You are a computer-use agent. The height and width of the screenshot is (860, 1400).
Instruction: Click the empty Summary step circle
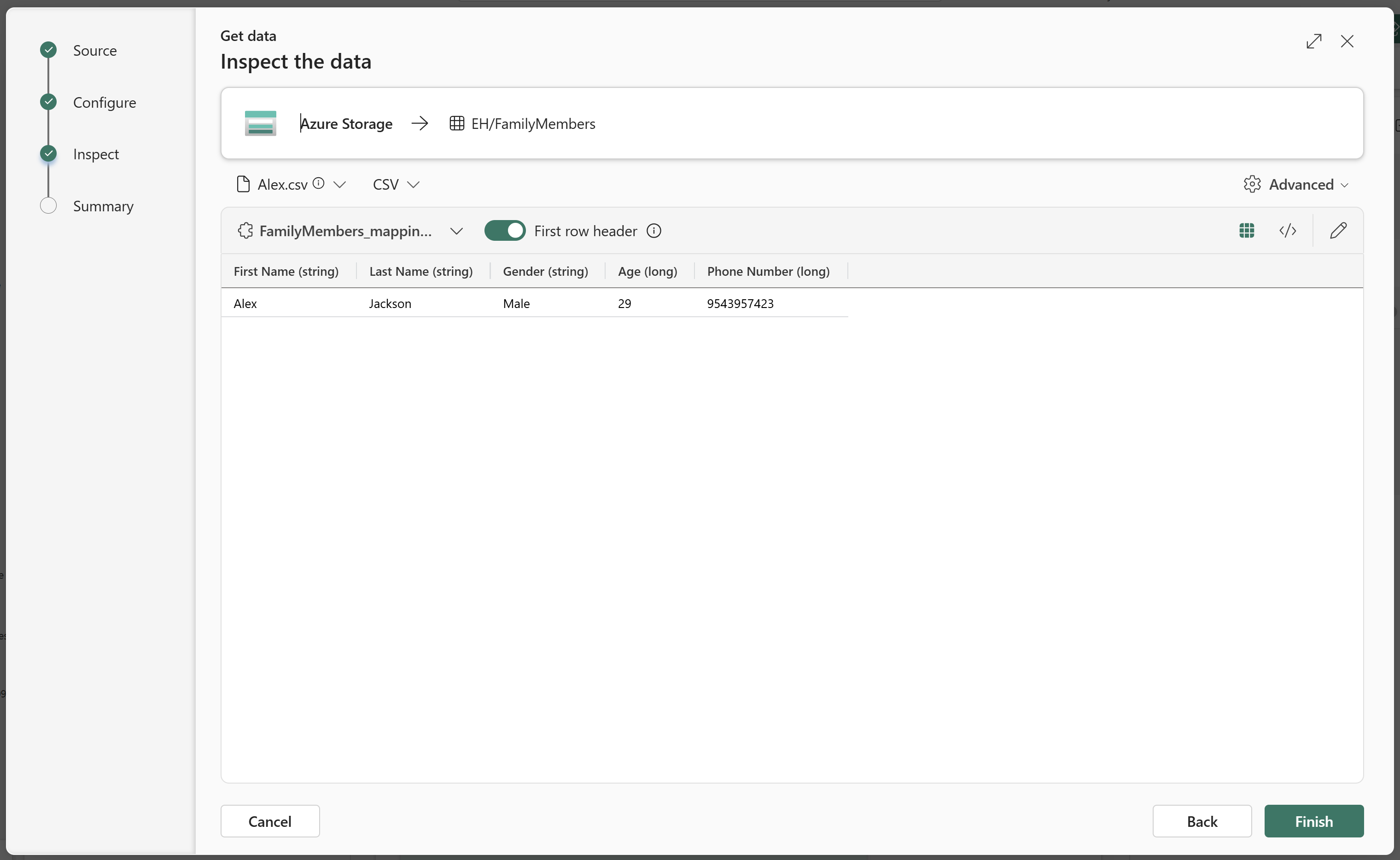tap(48, 205)
